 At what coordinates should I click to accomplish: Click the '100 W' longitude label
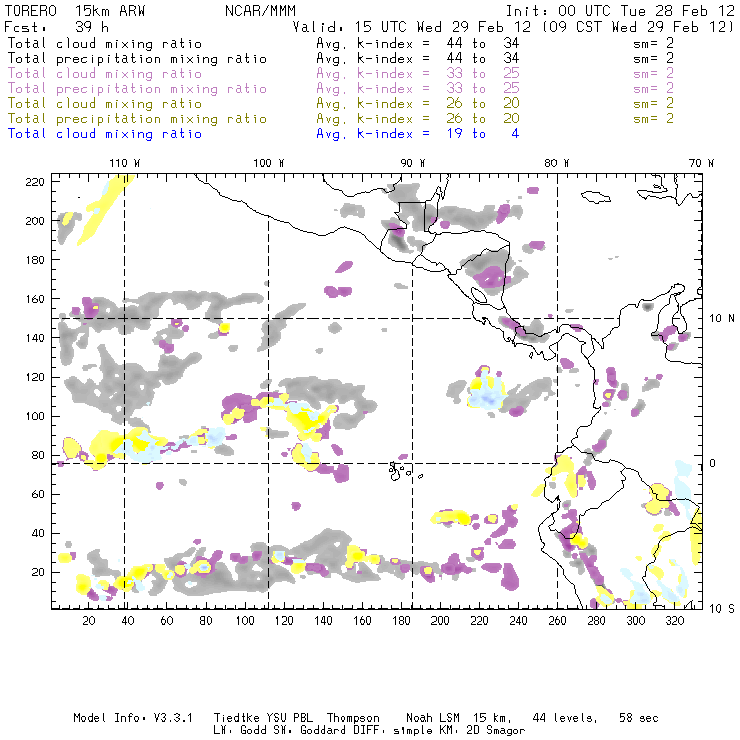tap(269, 163)
